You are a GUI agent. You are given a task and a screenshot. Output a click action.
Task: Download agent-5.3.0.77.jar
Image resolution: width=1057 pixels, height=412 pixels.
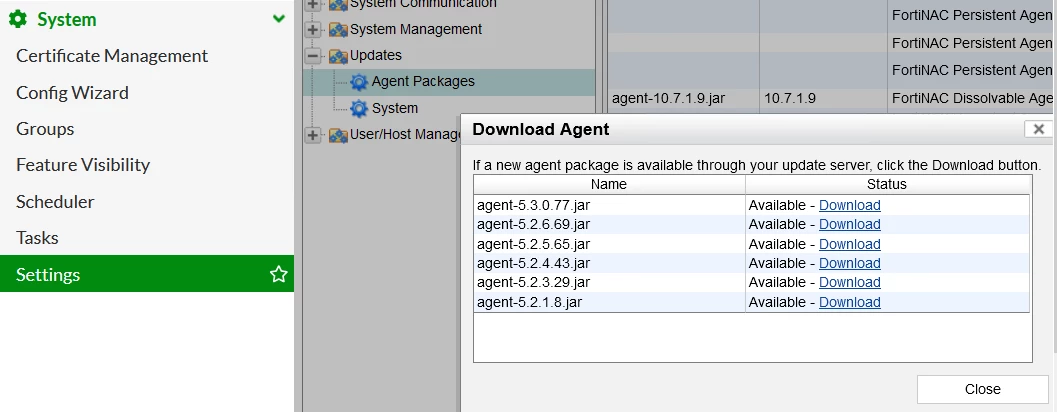(x=849, y=205)
